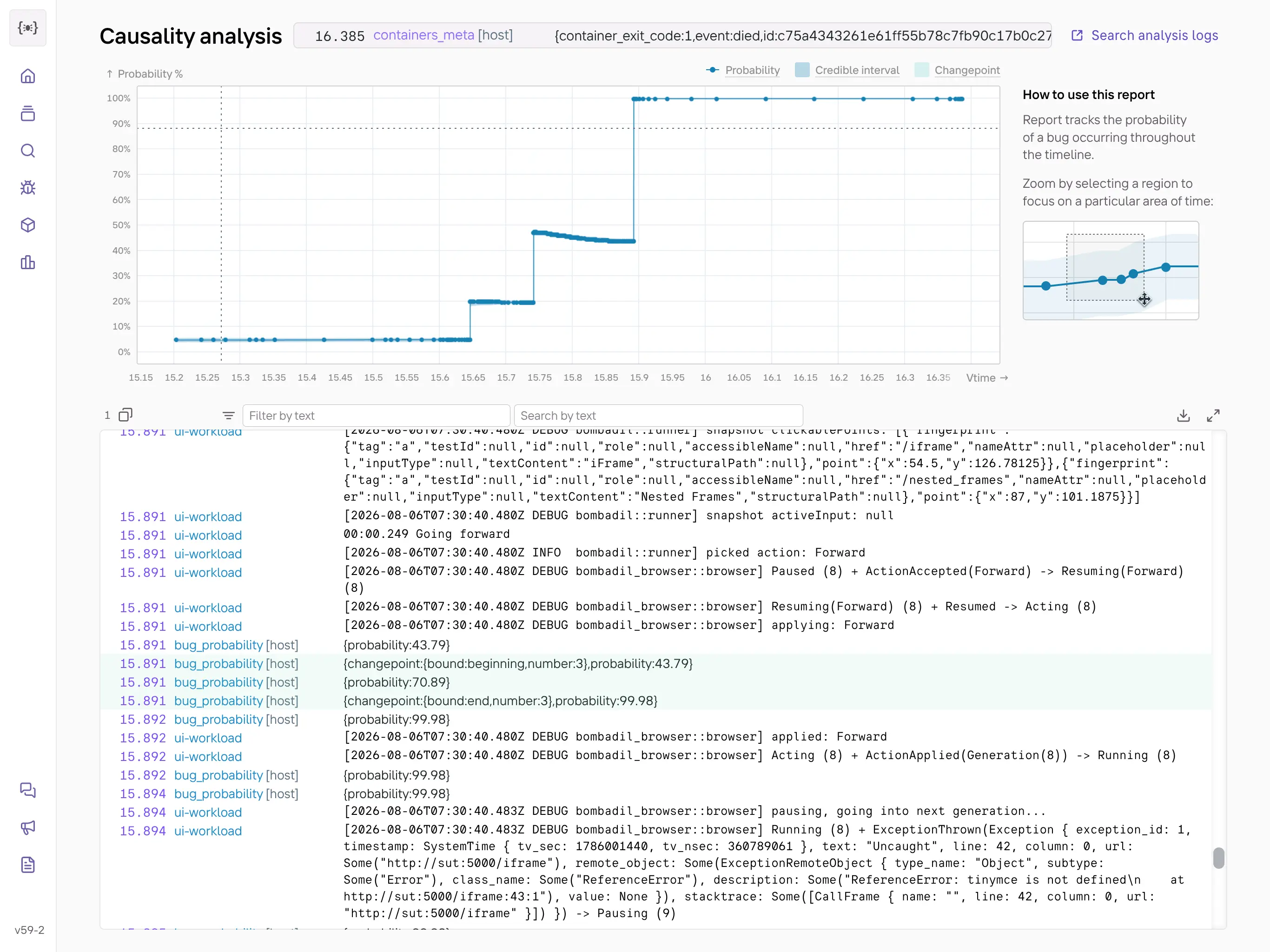
Task: Click the Causality analysis title
Action: coord(191,36)
